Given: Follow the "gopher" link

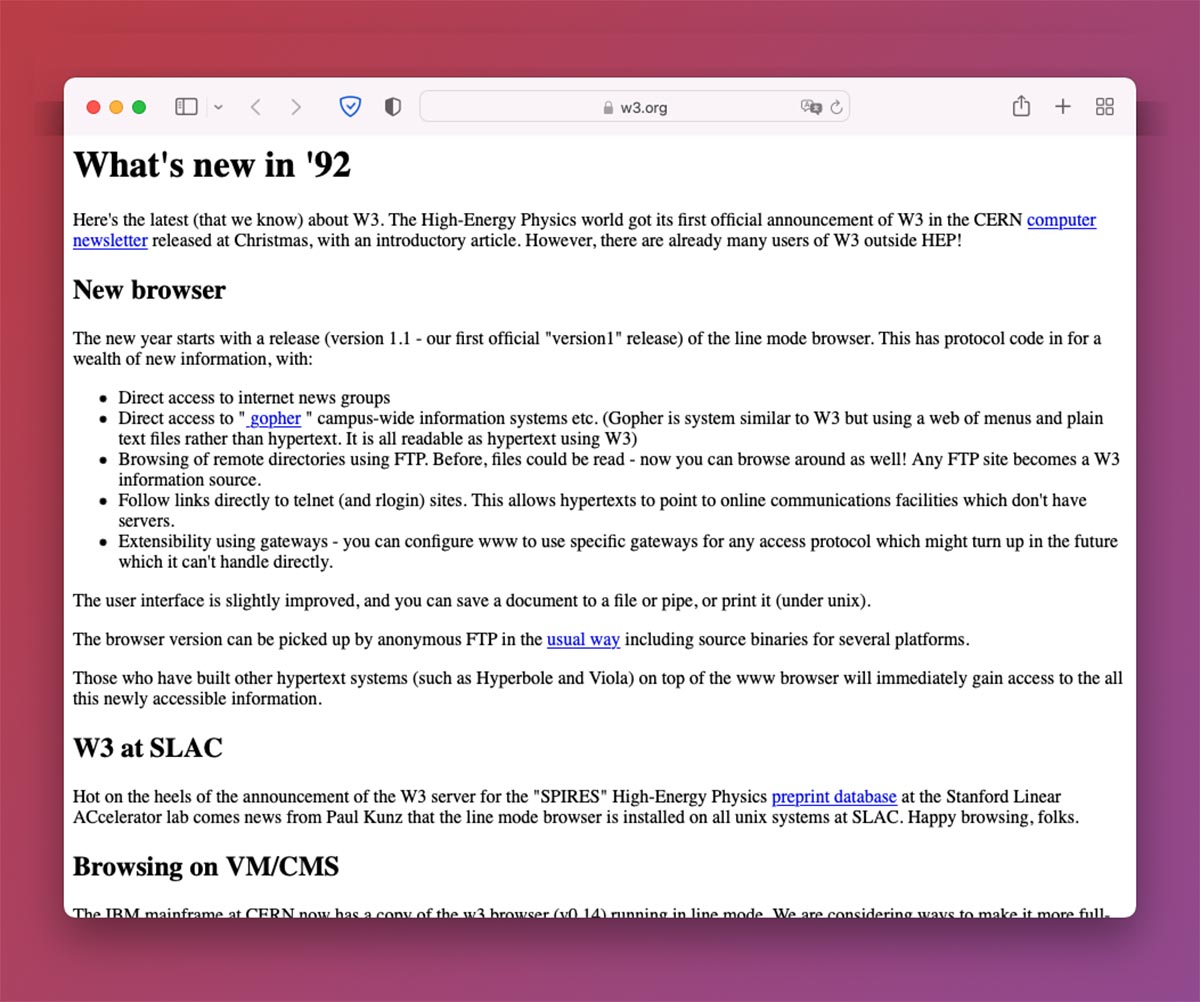Looking at the screenshot, I should pos(273,418).
